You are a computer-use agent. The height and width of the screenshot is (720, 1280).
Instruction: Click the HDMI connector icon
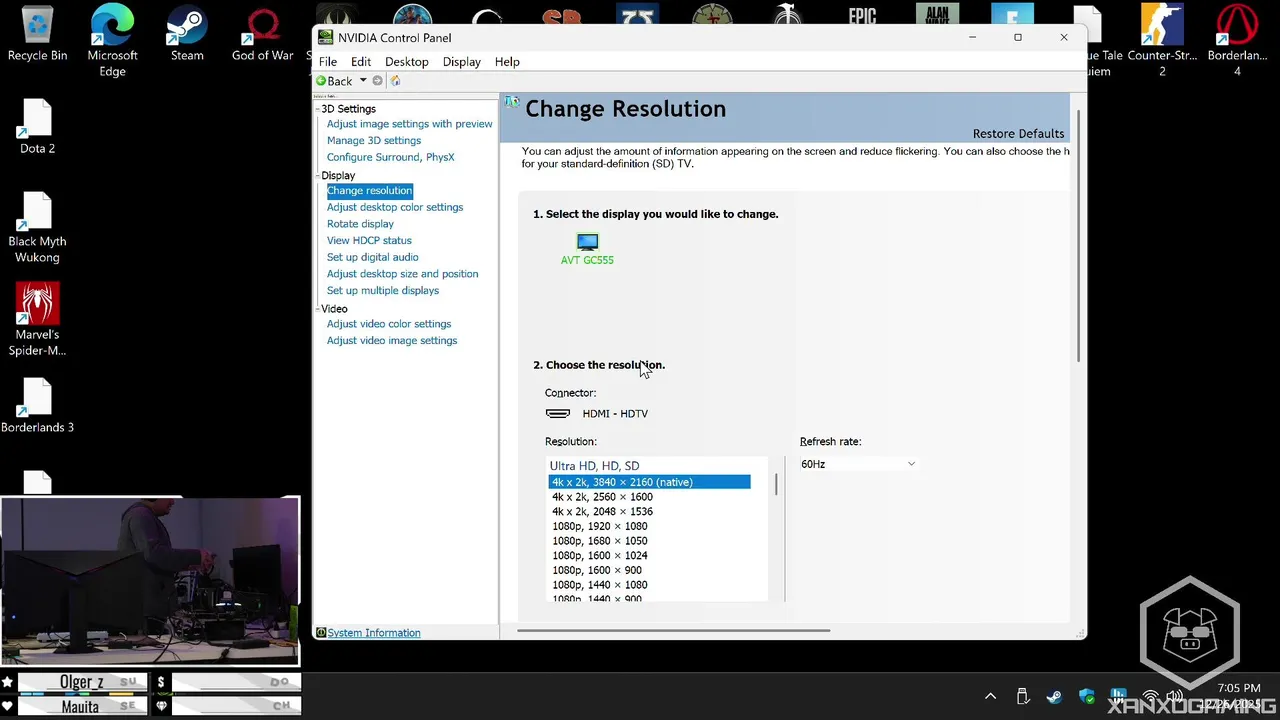coord(558,413)
